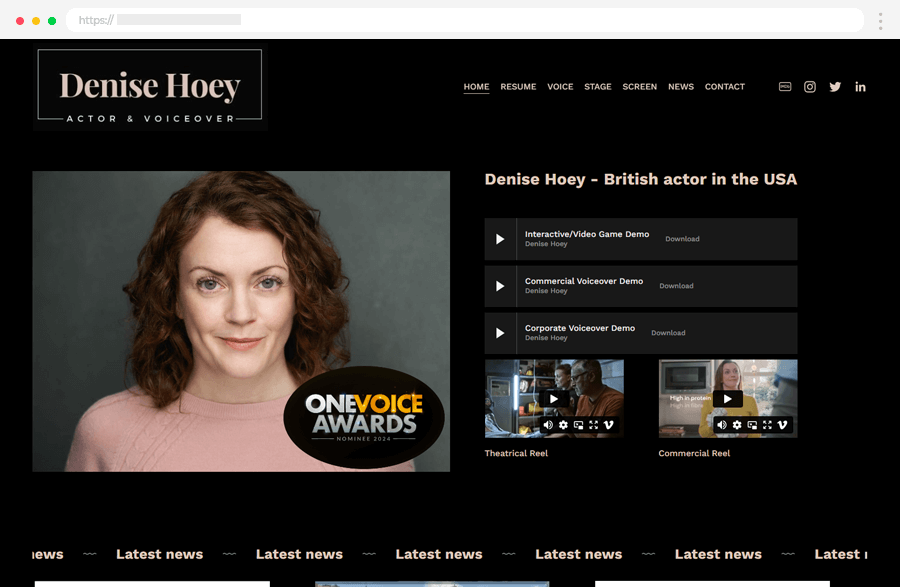Play the Theatrical Reel video
900x587 pixels.
[x=554, y=398]
